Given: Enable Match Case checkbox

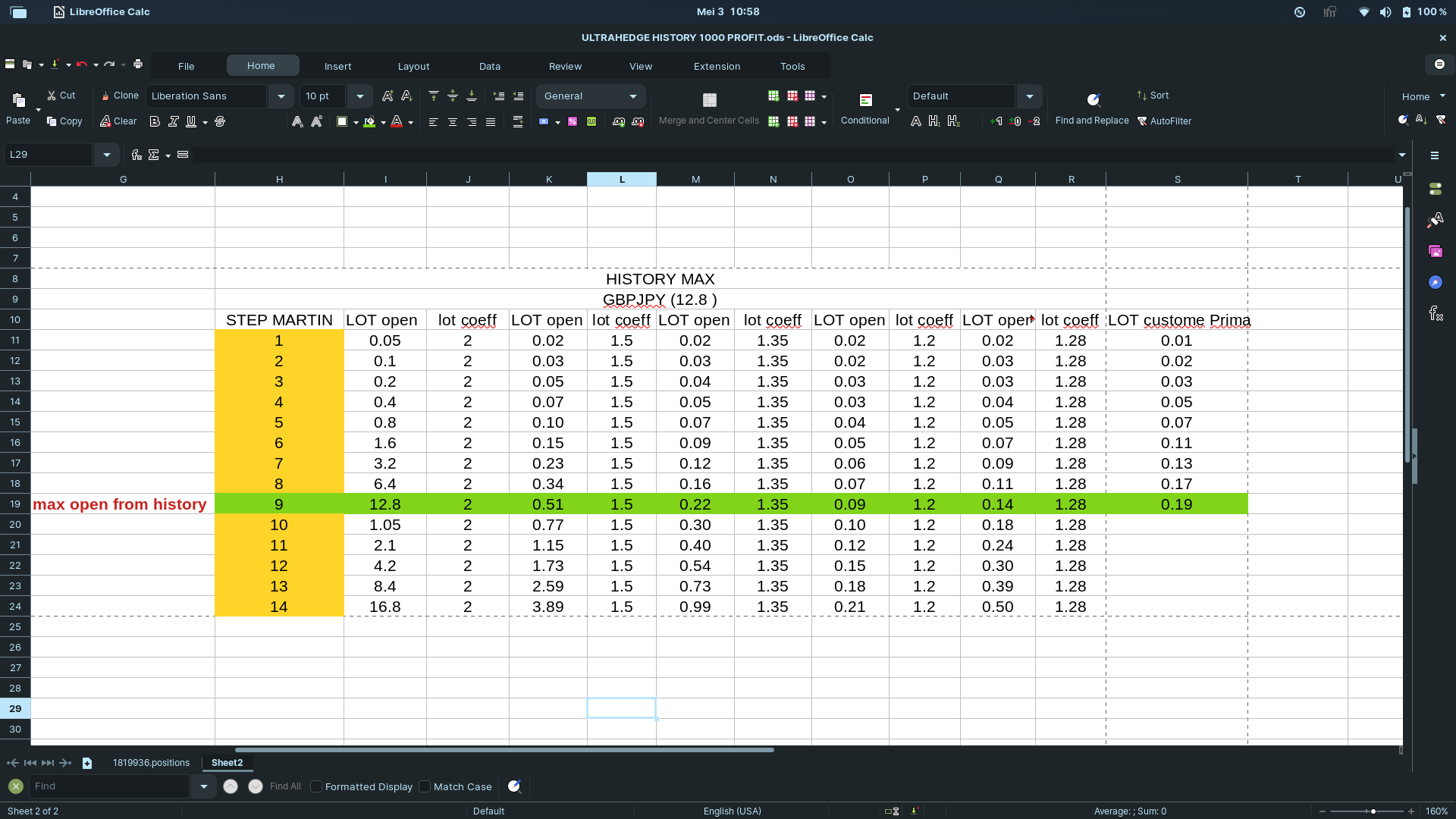Looking at the screenshot, I should tap(425, 786).
